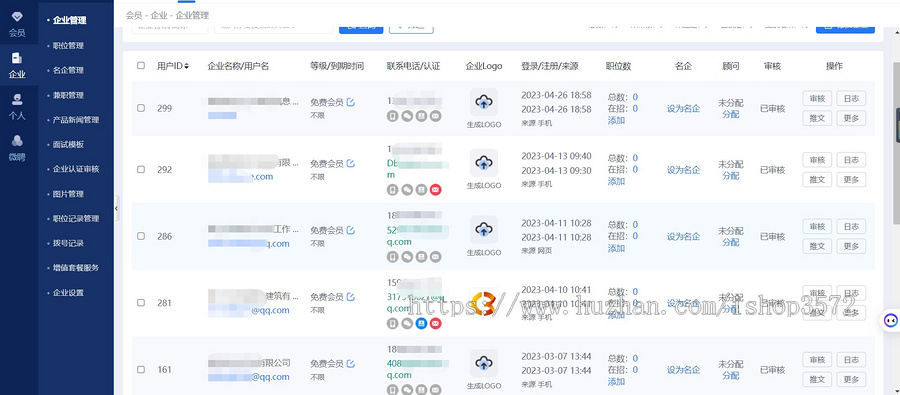Open 增值套餐服务 in the side menu
Screen dimensions: 900x395
tap(76, 268)
